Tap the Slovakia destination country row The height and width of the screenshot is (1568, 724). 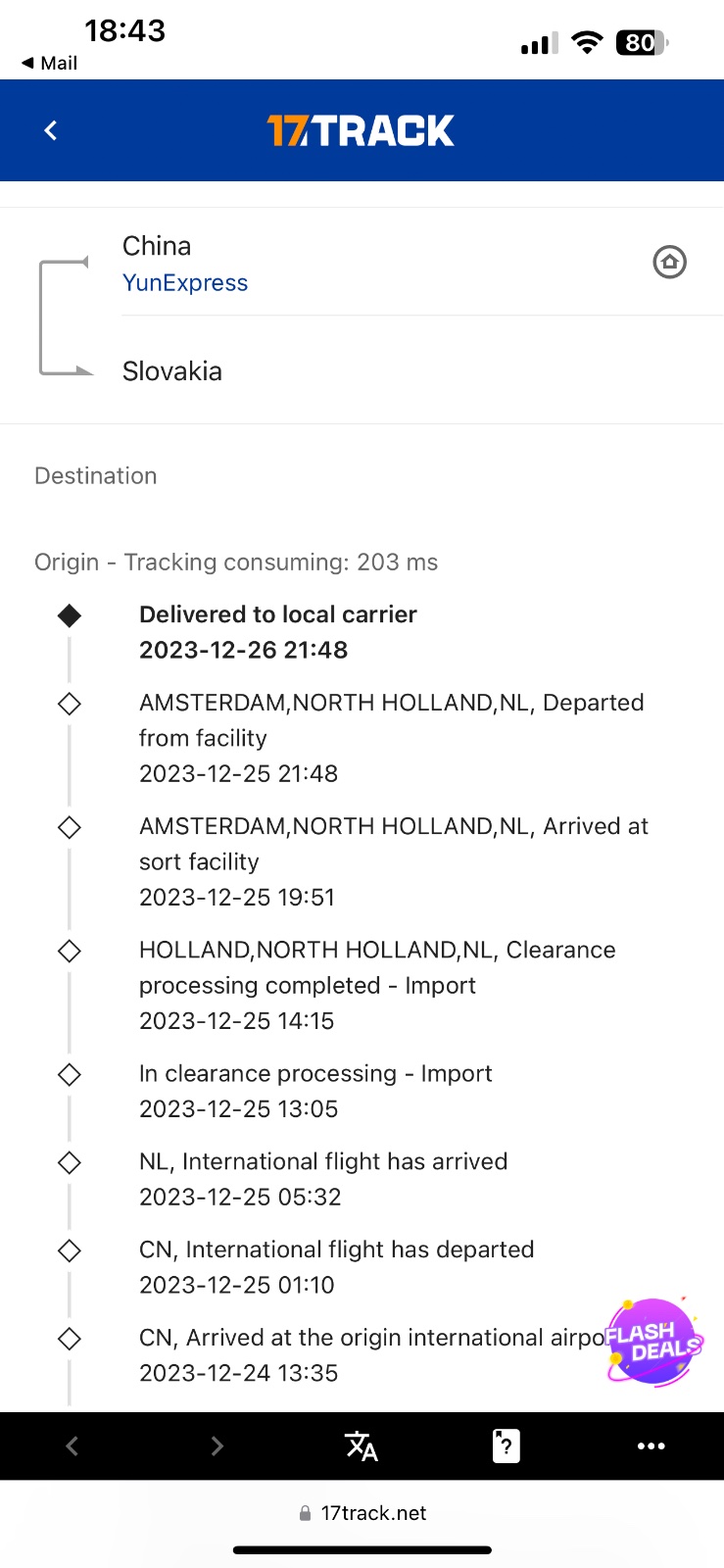click(172, 371)
